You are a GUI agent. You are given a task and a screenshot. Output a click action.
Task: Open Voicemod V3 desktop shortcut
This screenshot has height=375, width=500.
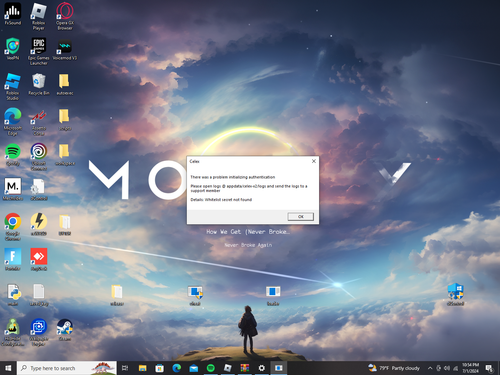click(65, 49)
